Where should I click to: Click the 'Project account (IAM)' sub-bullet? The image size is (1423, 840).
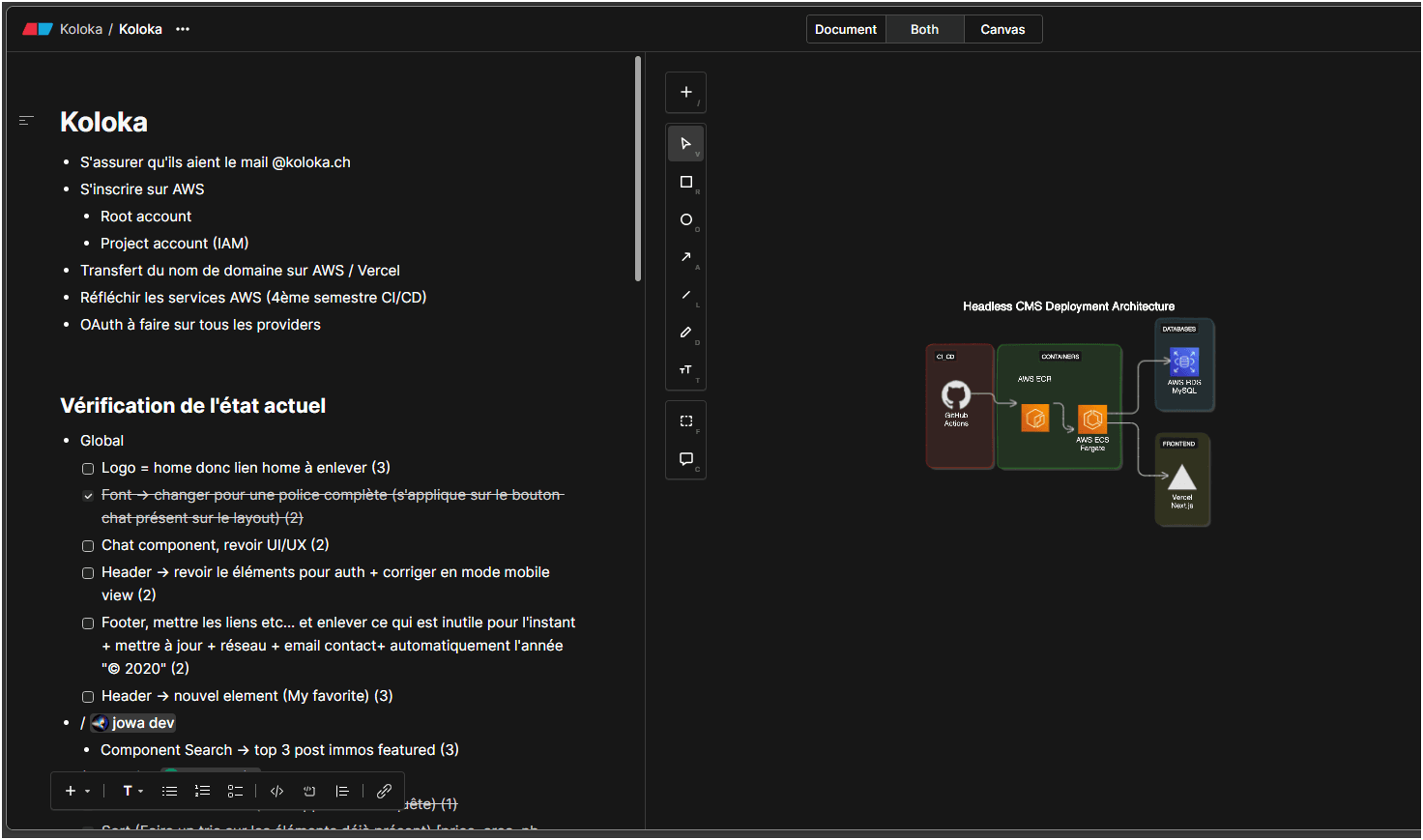point(175,244)
